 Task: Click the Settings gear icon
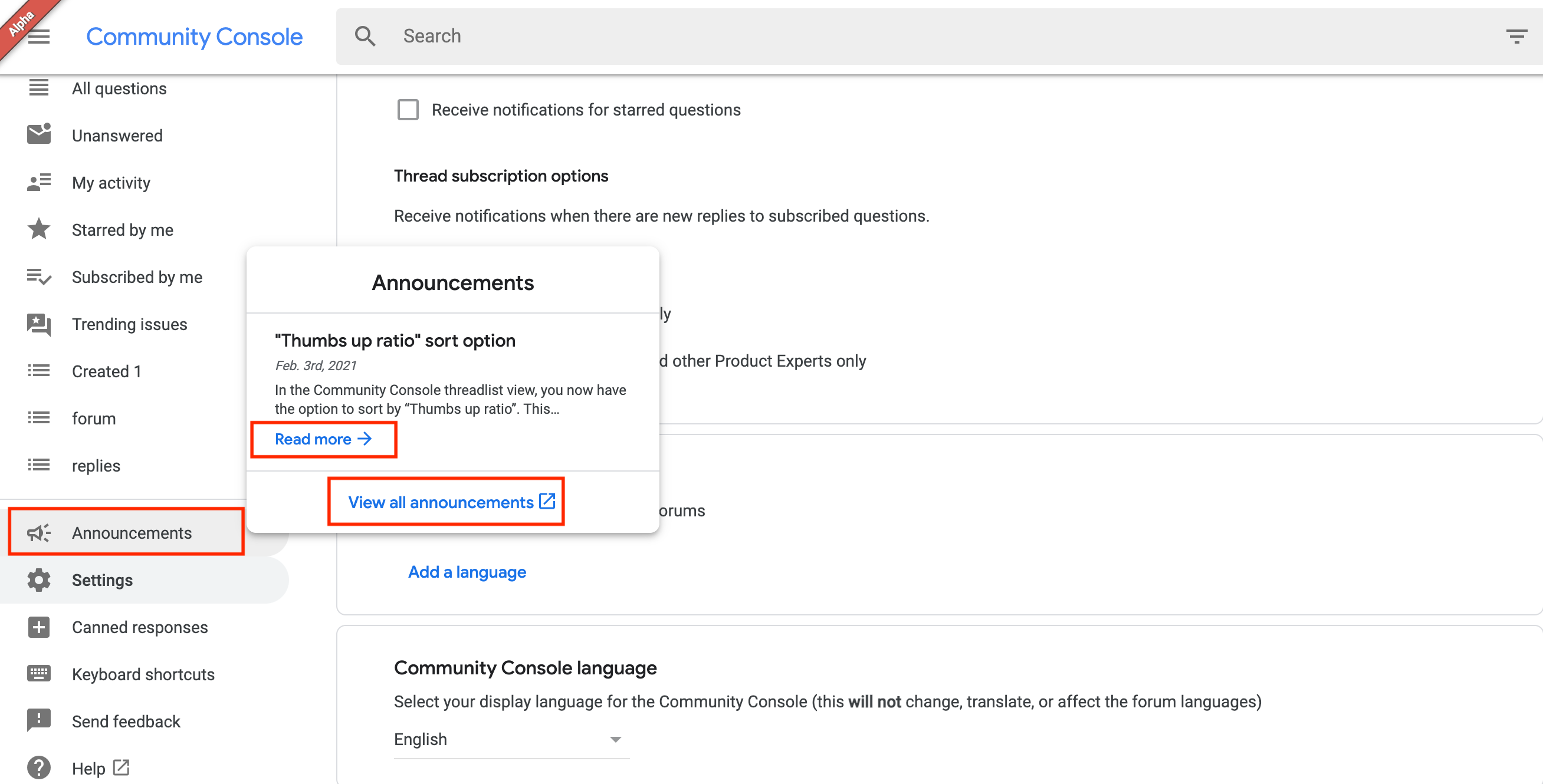39,579
